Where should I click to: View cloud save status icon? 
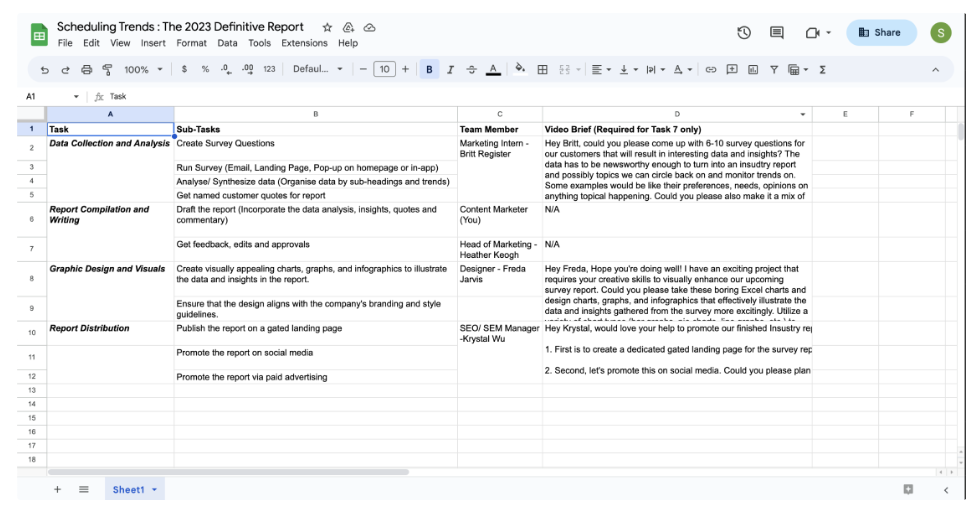pos(369,27)
